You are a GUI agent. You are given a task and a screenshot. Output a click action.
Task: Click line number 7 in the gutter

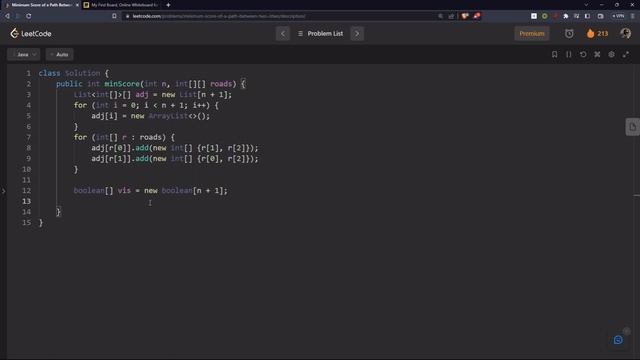[x=28, y=137]
